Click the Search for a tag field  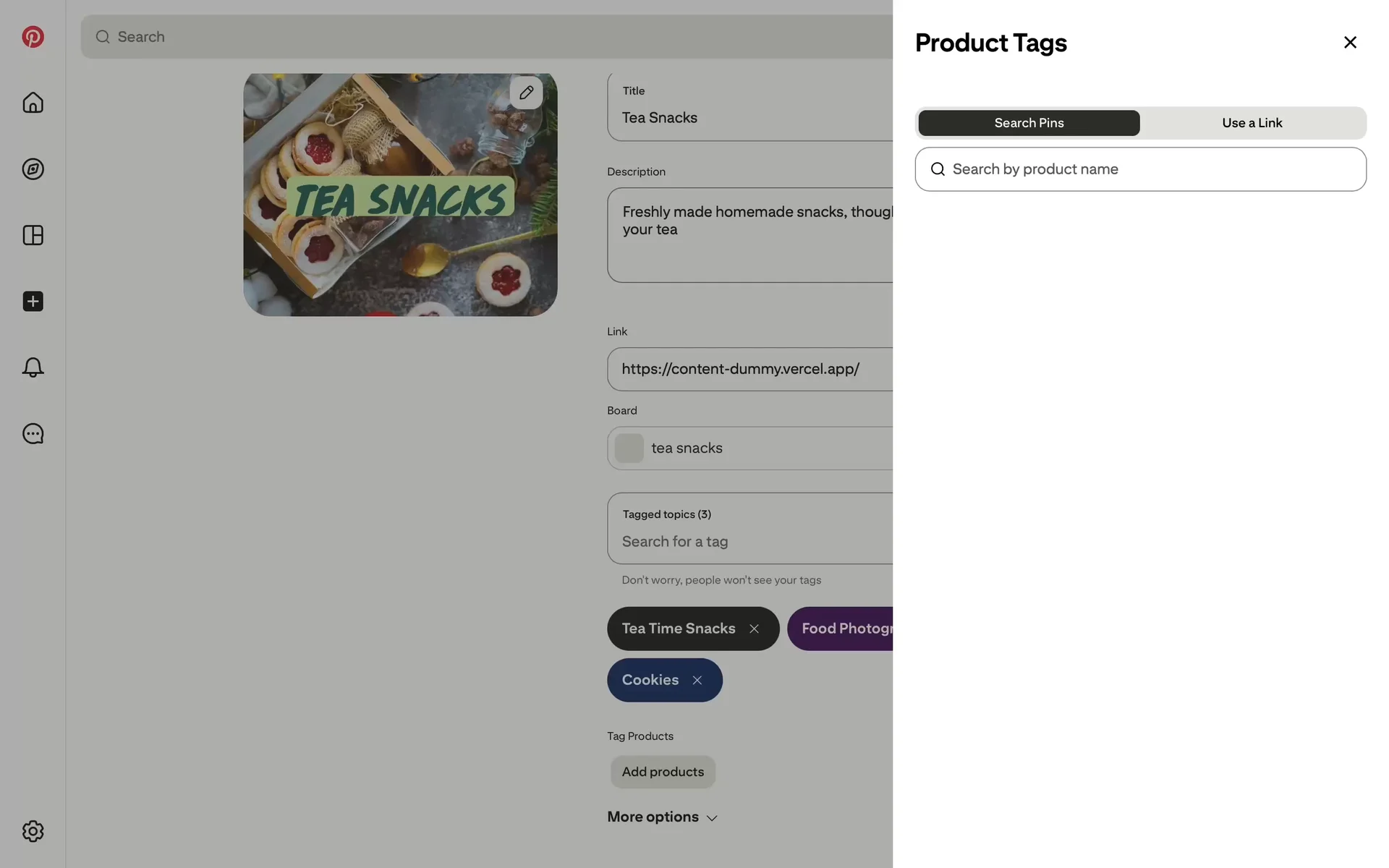752,542
